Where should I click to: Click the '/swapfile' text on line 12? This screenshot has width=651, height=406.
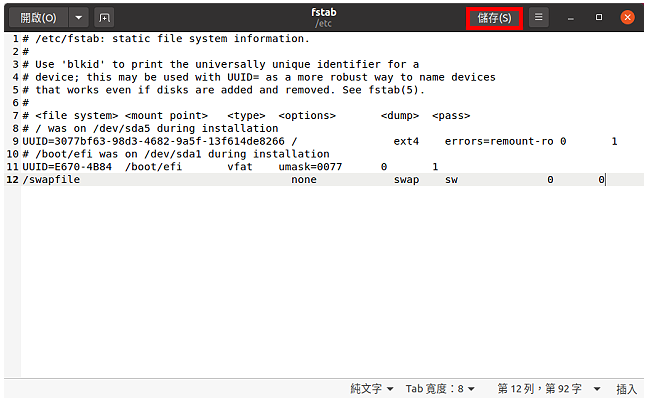(51, 180)
